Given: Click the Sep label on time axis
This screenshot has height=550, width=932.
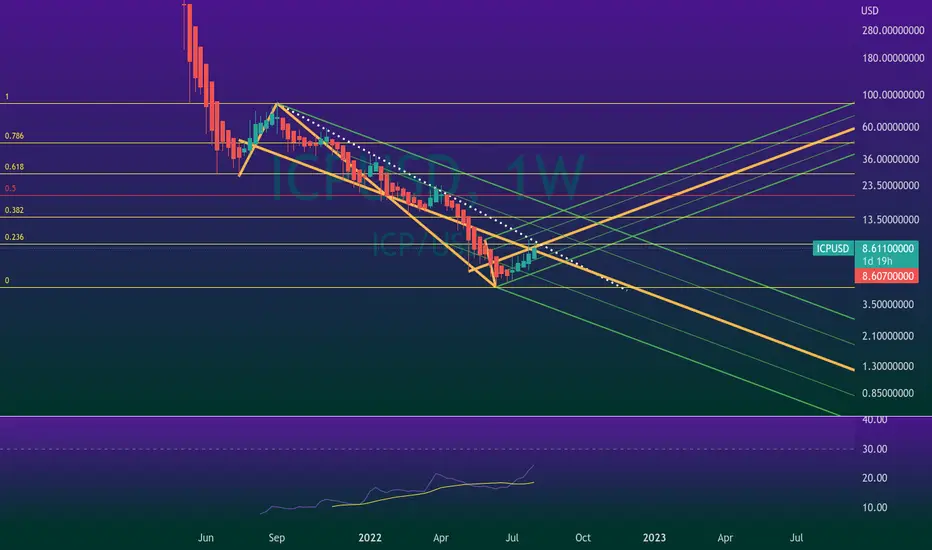Looking at the screenshot, I should point(276,538).
